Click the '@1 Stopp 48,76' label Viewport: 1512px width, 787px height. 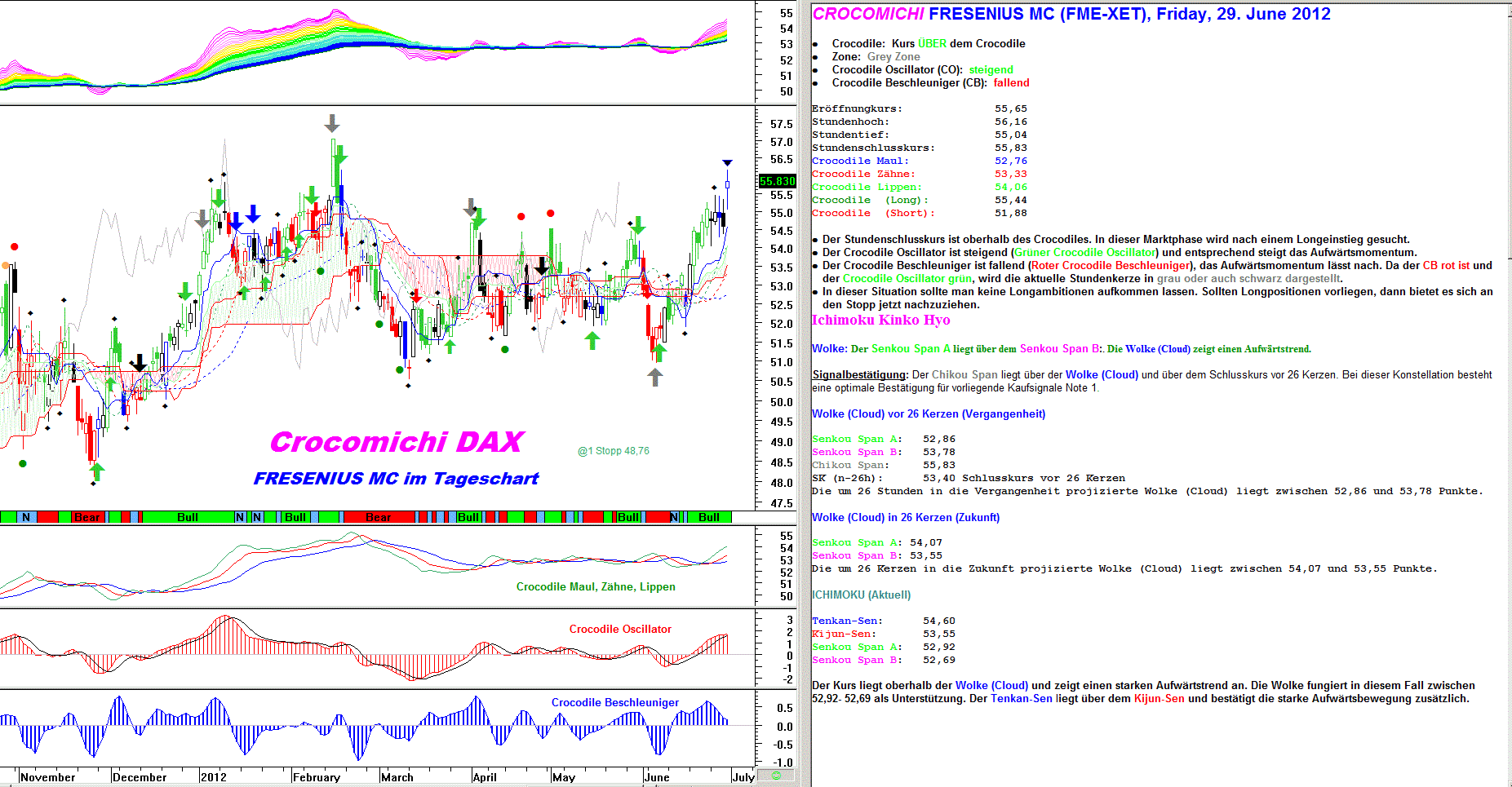pos(614,451)
